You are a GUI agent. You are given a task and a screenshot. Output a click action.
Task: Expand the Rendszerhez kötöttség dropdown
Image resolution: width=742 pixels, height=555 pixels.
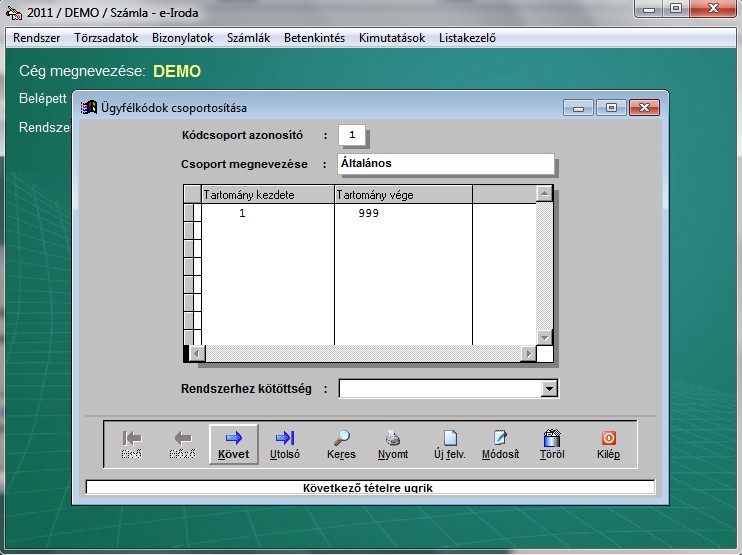[x=548, y=389]
